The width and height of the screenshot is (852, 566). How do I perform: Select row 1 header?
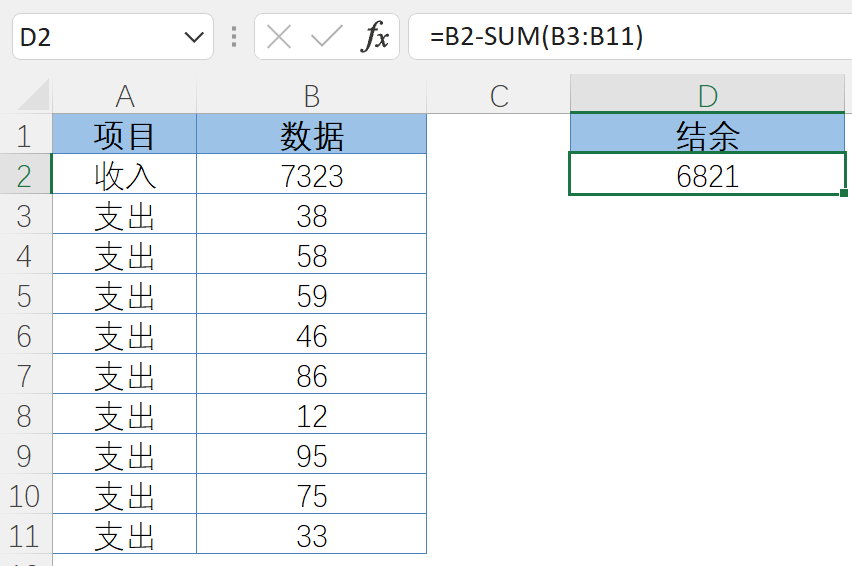[x=26, y=134]
